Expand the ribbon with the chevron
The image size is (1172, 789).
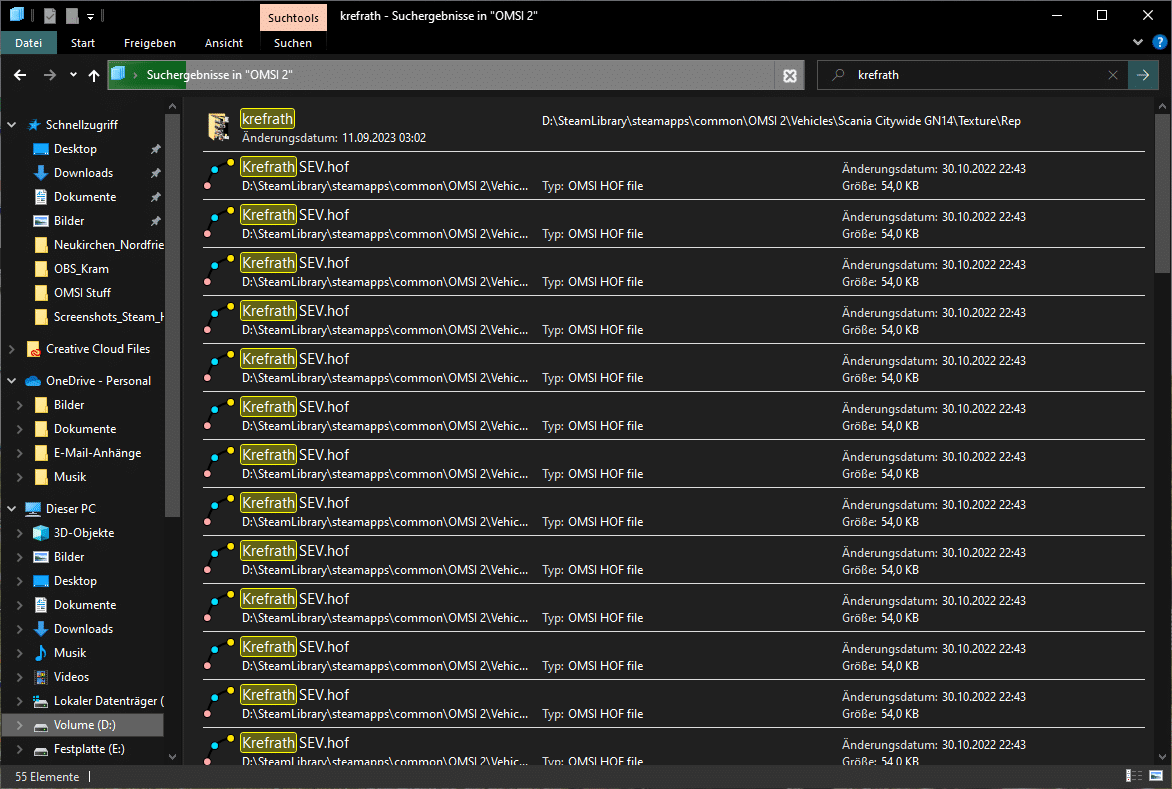(1138, 42)
